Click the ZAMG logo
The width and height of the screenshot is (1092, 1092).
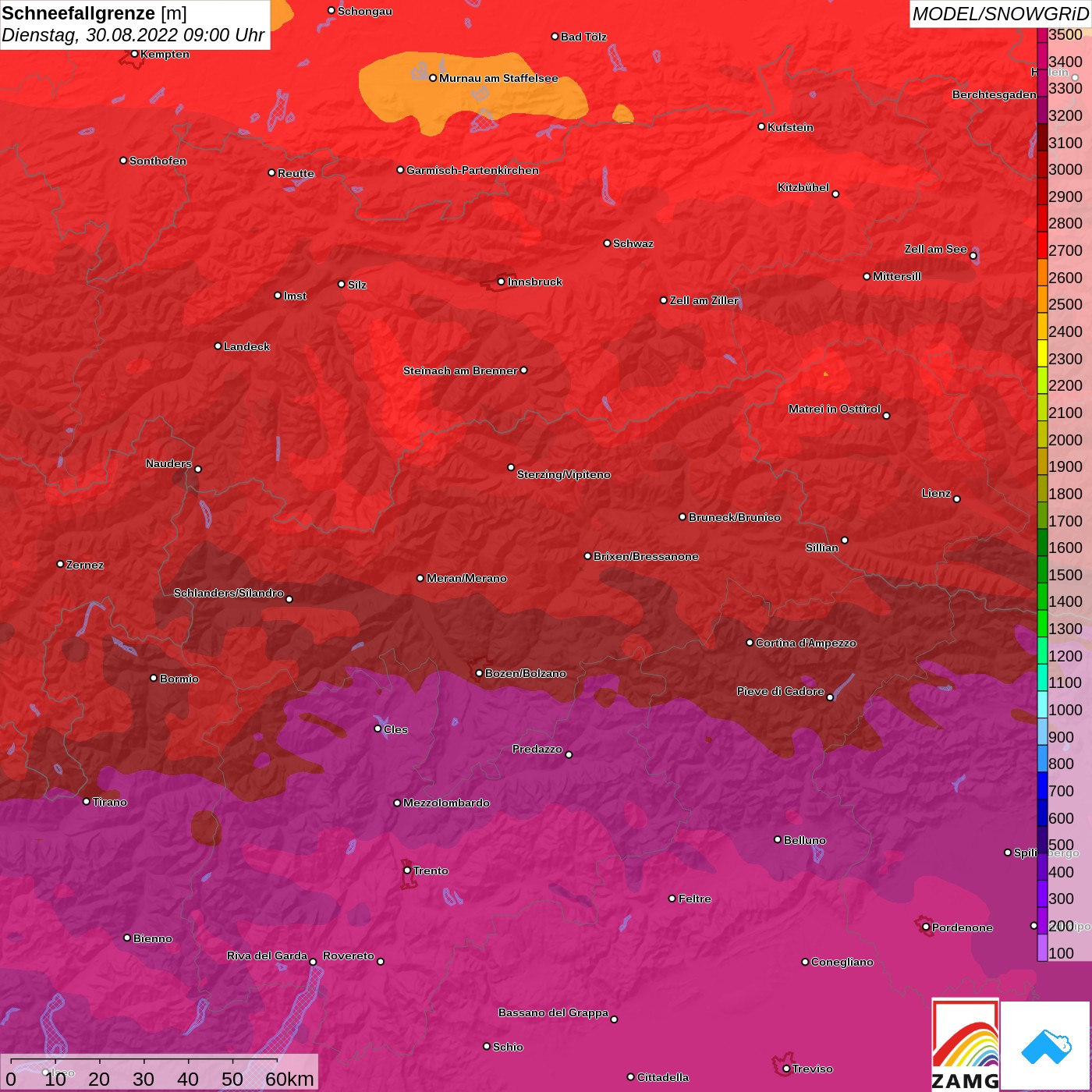click(965, 1045)
